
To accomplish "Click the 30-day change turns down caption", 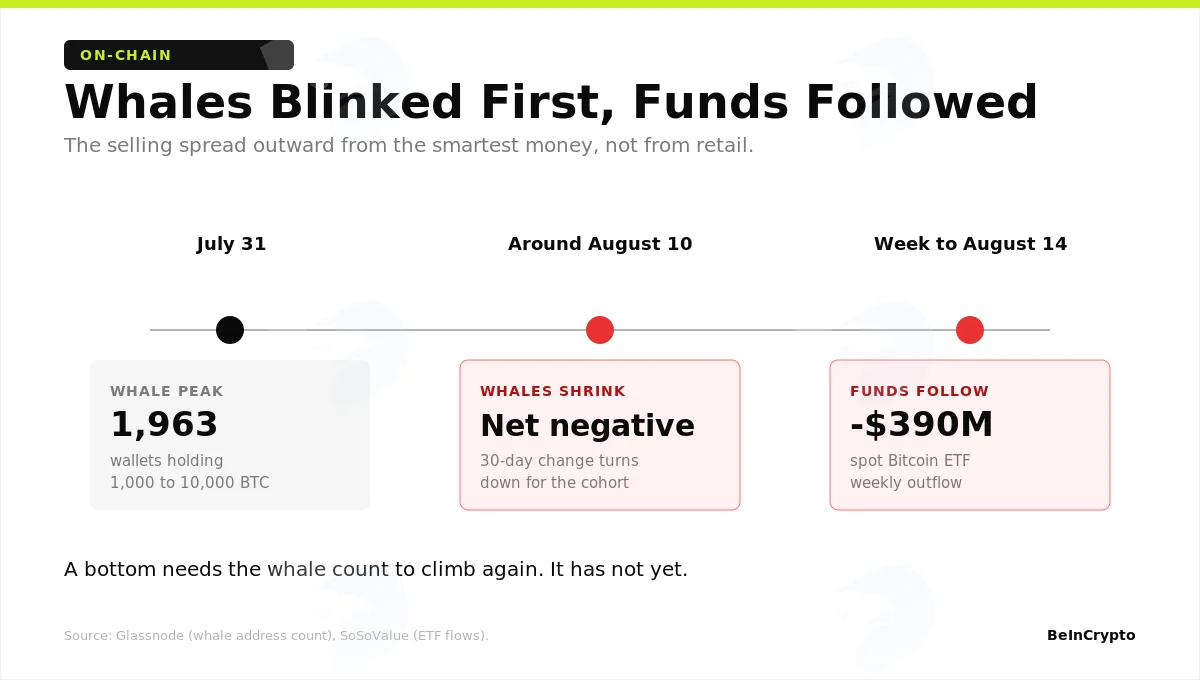I will click(559, 472).
